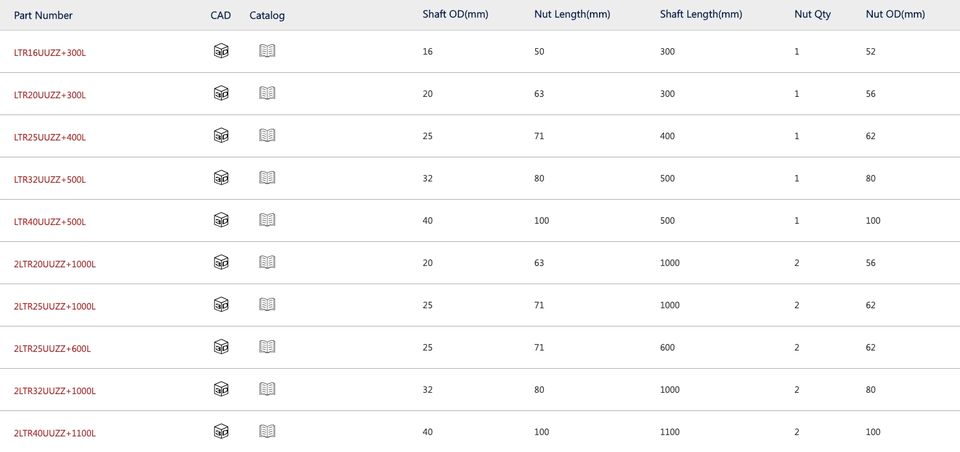This screenshot has height=452, width=960.
Task: Open part link LTR20UUZZ+300L
Action: coord(50,95)
